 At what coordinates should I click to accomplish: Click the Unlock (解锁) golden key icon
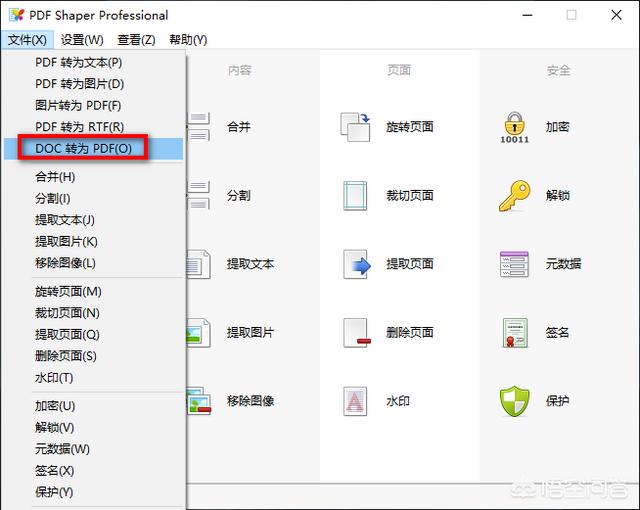pos(514,196)
